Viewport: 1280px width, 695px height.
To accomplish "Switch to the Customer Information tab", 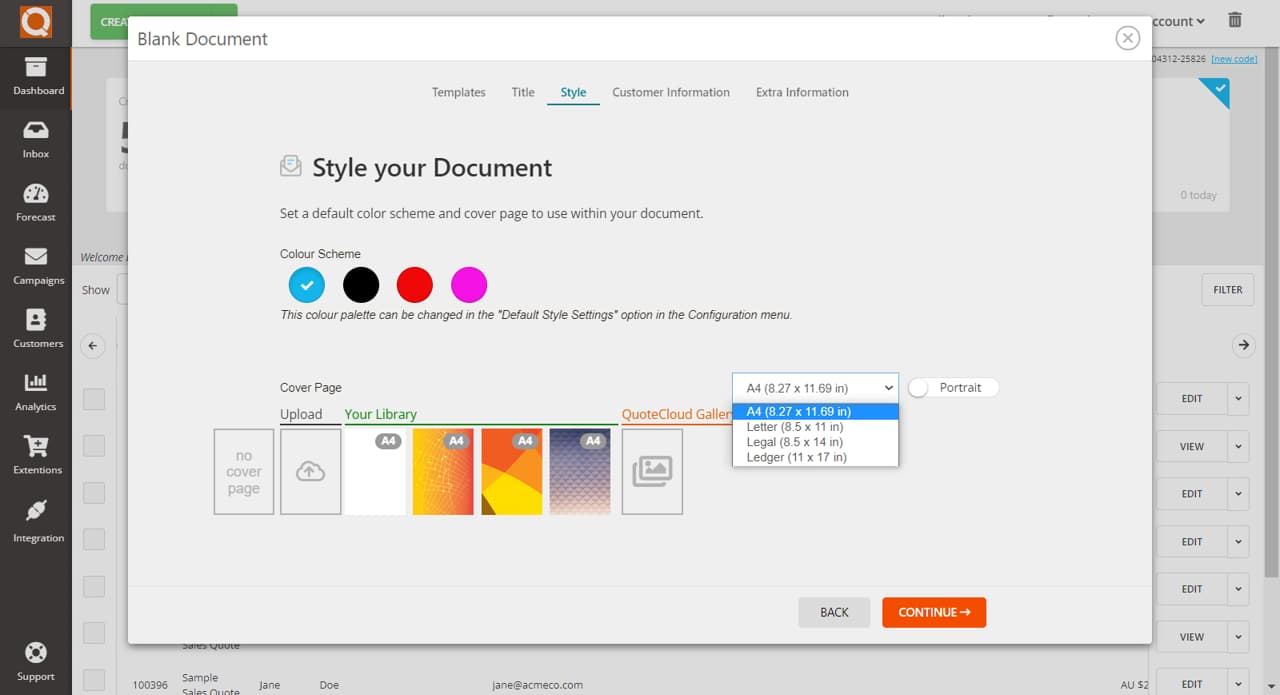I will [671, 91].
